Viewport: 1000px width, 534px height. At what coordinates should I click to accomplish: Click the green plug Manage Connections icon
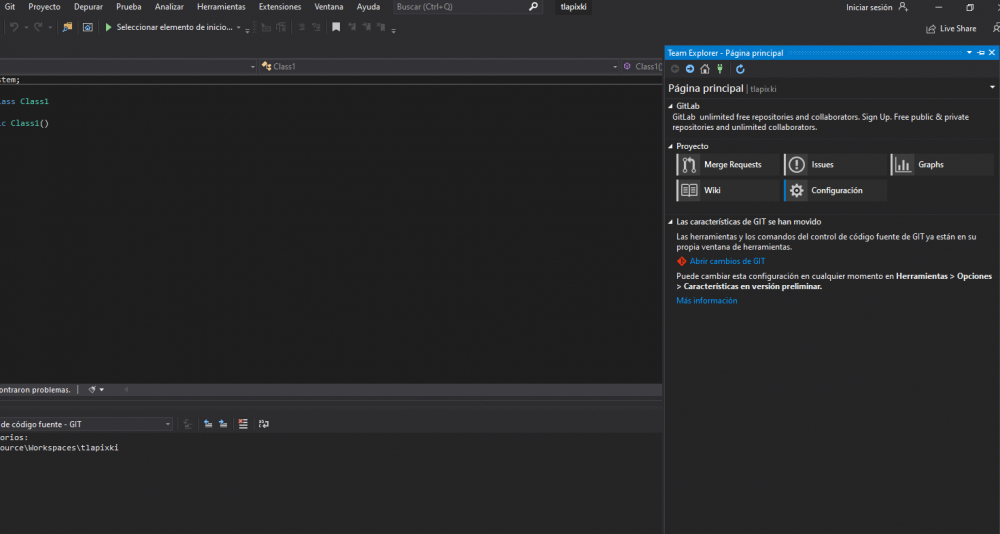tap(720, 69)
